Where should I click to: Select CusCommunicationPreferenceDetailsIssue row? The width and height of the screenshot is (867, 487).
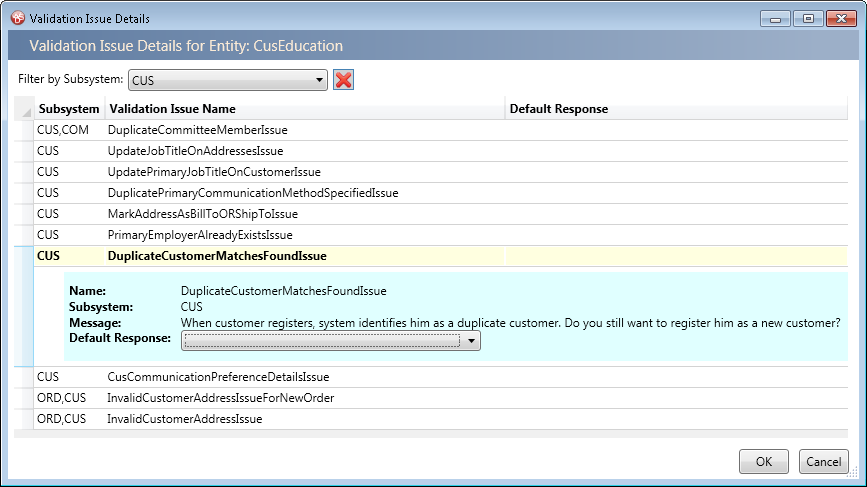[x=218, y=377]
